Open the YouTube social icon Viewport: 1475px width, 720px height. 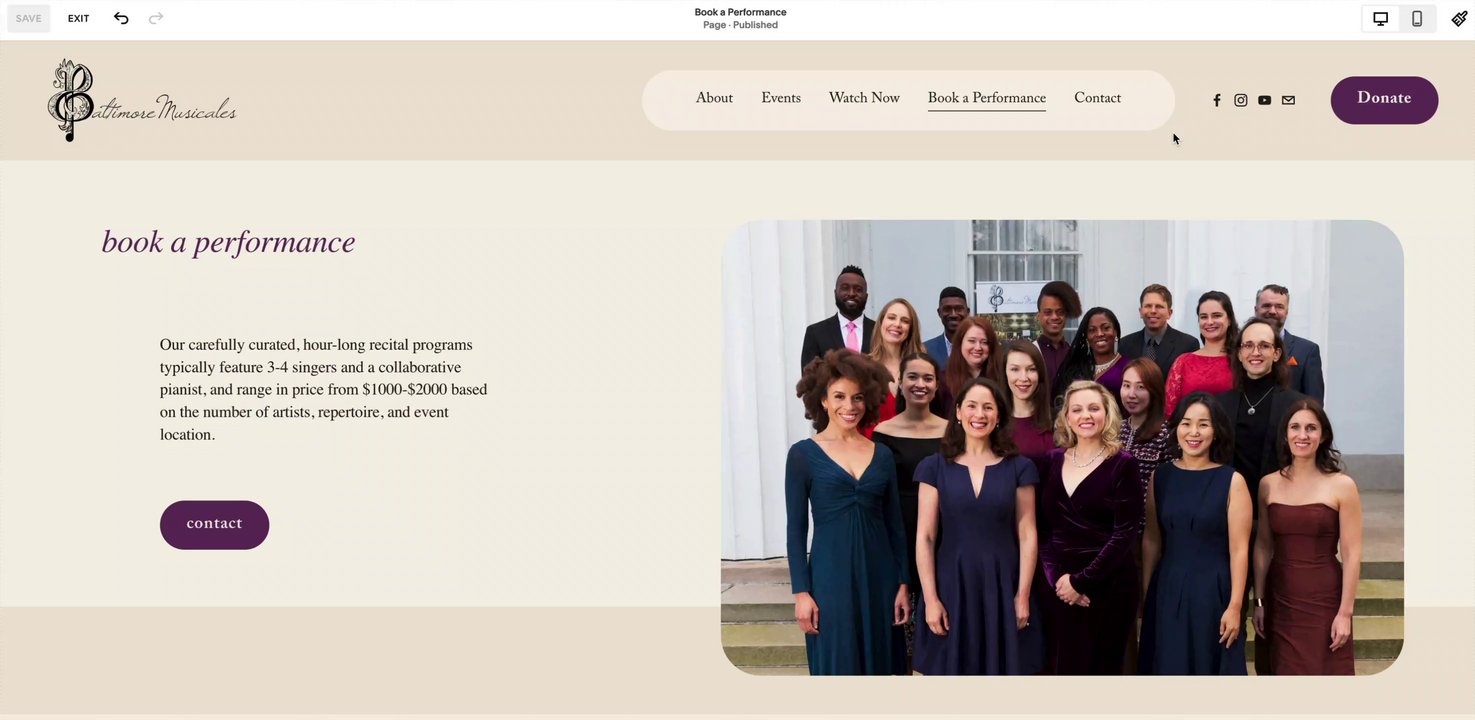(1265, 100)
